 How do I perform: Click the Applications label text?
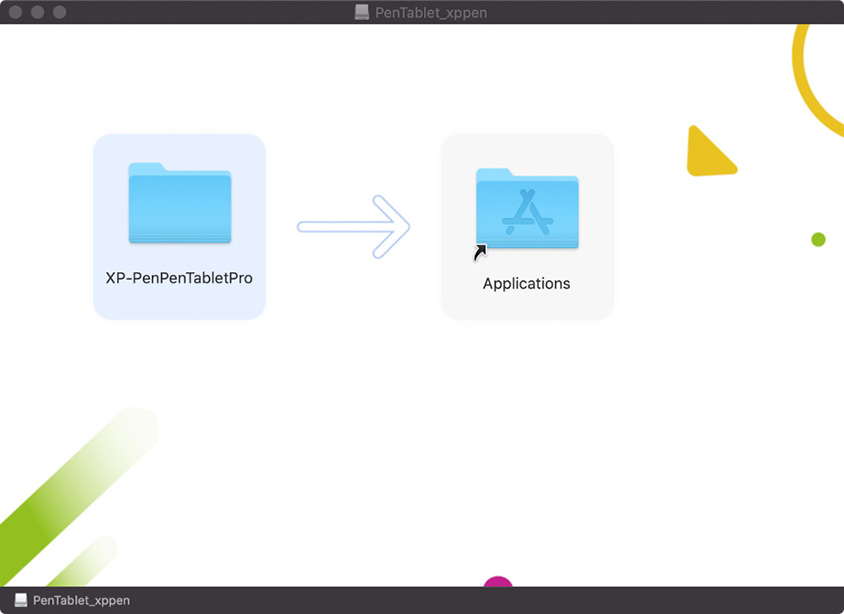click(x=526, y=284)
